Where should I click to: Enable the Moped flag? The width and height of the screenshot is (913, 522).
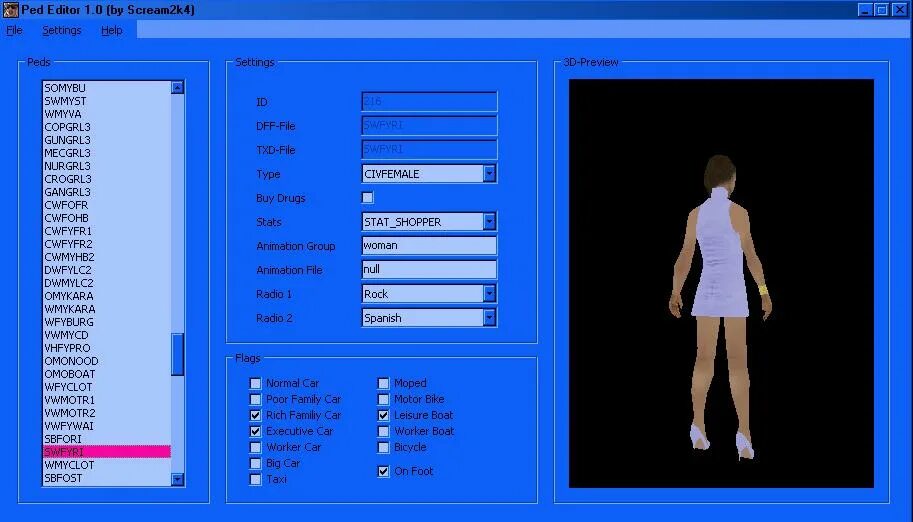(383, 383)
